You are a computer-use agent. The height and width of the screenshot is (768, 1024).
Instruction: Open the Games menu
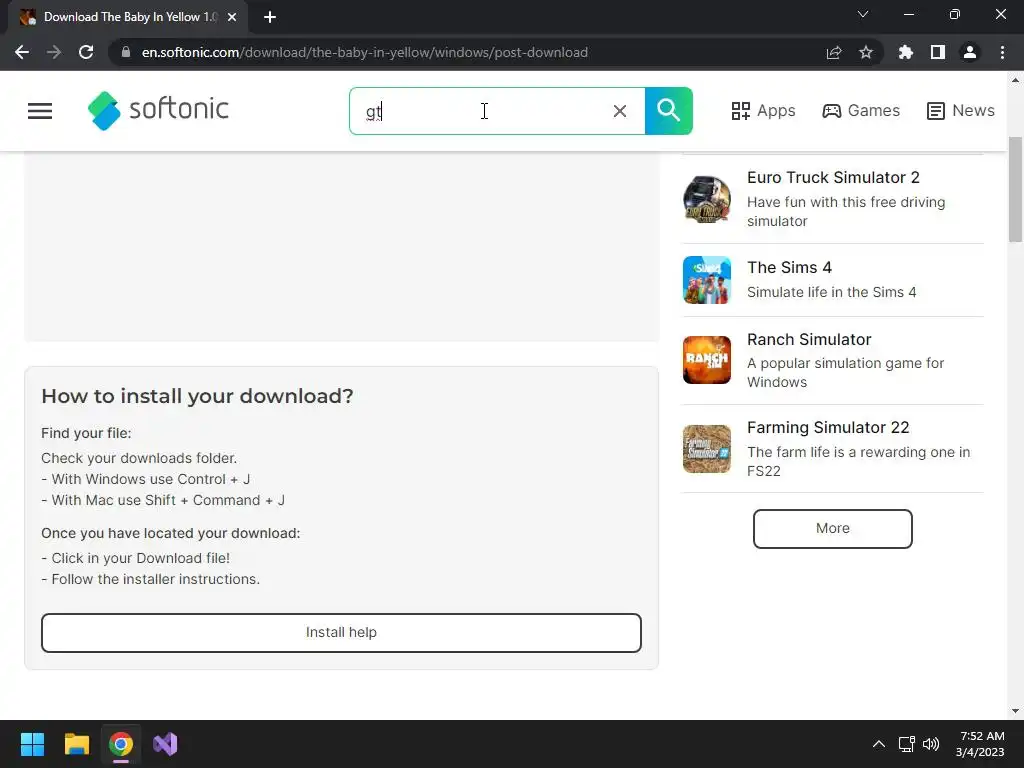[x=861, y=110]
